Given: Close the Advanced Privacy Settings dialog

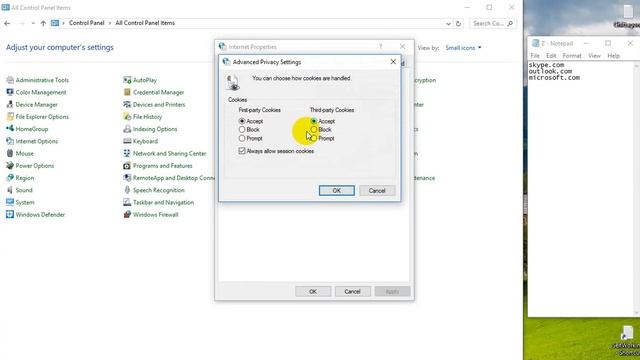Looking at the screenshot, I should point(393,62).
